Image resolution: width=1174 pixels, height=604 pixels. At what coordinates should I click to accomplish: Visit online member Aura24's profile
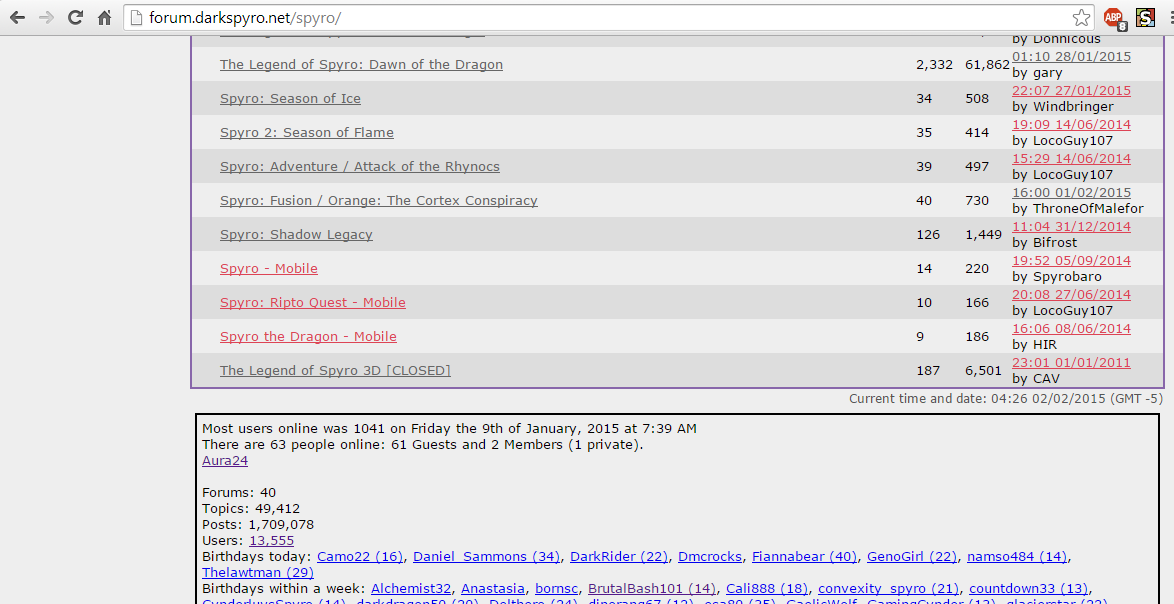point(225,461)
